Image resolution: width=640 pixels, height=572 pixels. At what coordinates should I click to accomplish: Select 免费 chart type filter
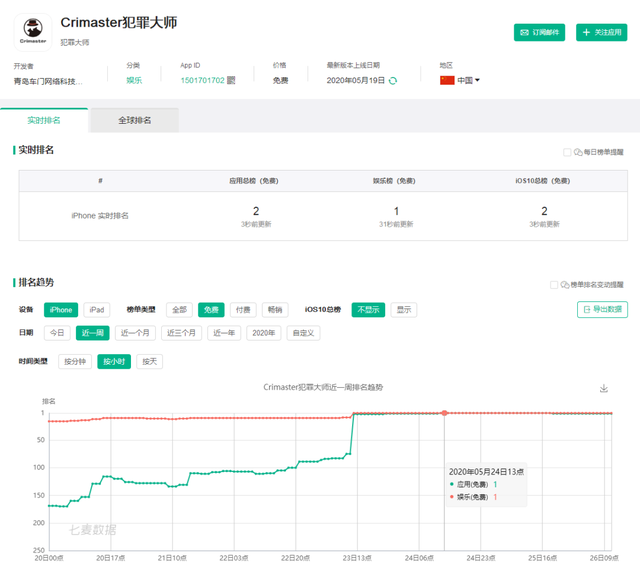click(211, 309)
